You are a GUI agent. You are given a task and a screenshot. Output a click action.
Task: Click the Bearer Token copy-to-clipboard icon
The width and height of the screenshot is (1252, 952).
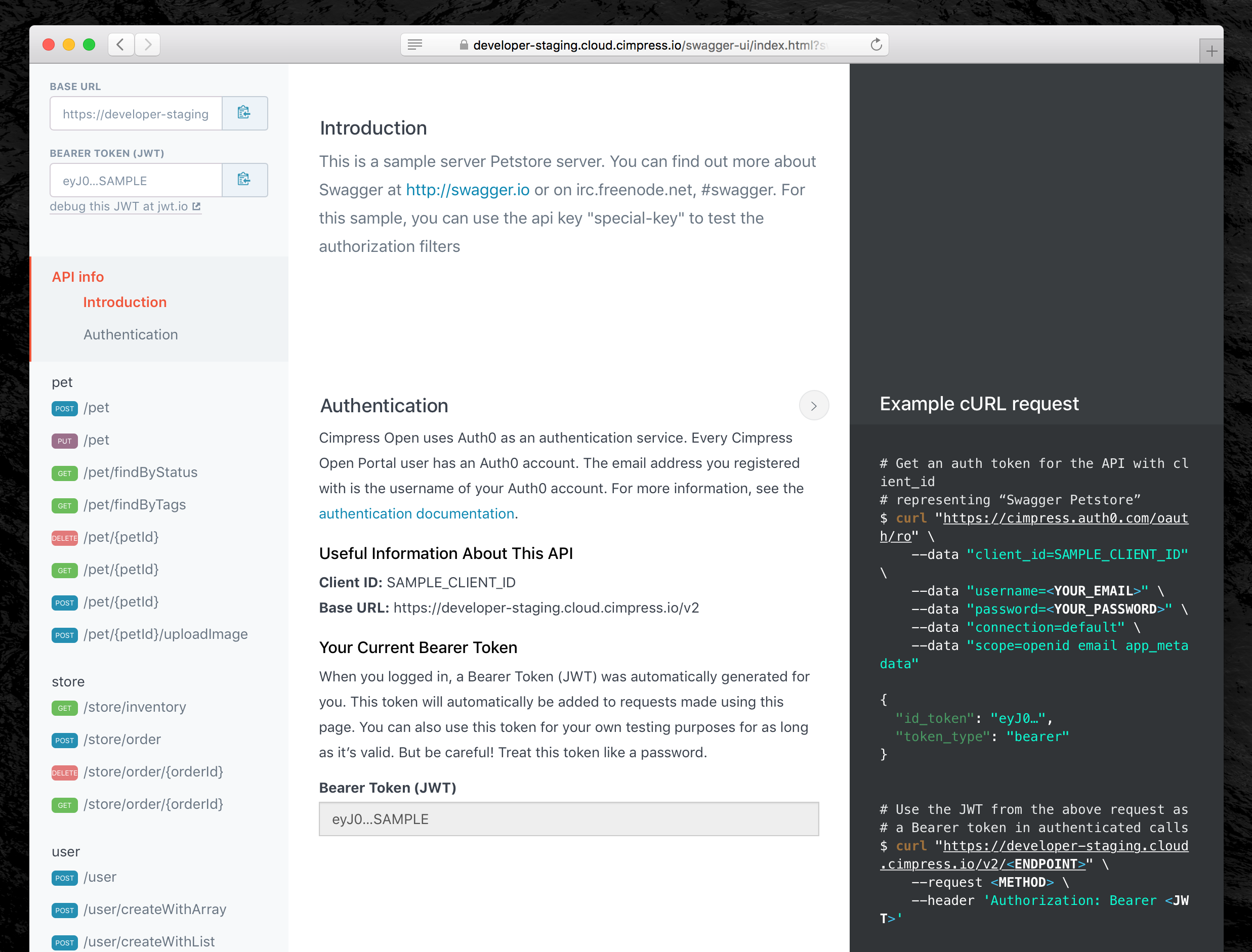pyautogui.click(x=244, y=180)
